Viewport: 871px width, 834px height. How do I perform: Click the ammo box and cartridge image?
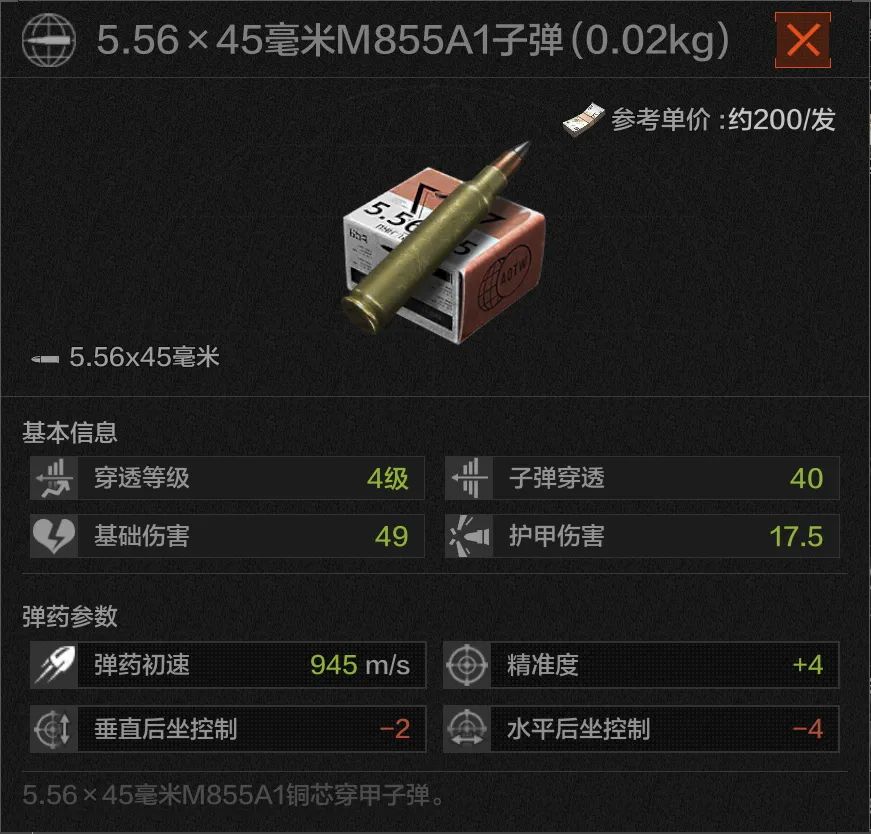pyautogui.click(x=443, y=243)
